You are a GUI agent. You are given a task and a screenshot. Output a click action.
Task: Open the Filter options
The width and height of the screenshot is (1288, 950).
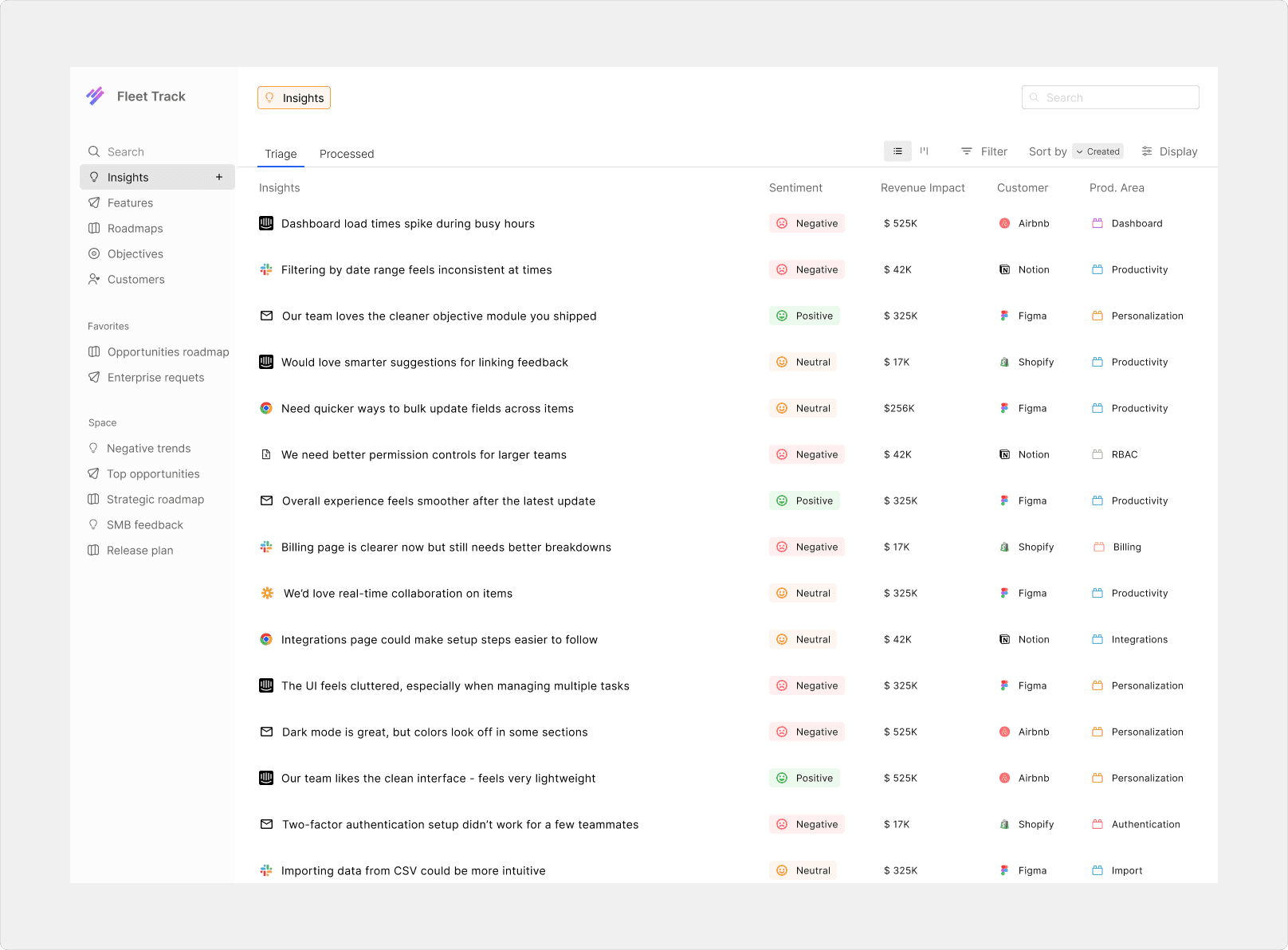coord(984,151)
